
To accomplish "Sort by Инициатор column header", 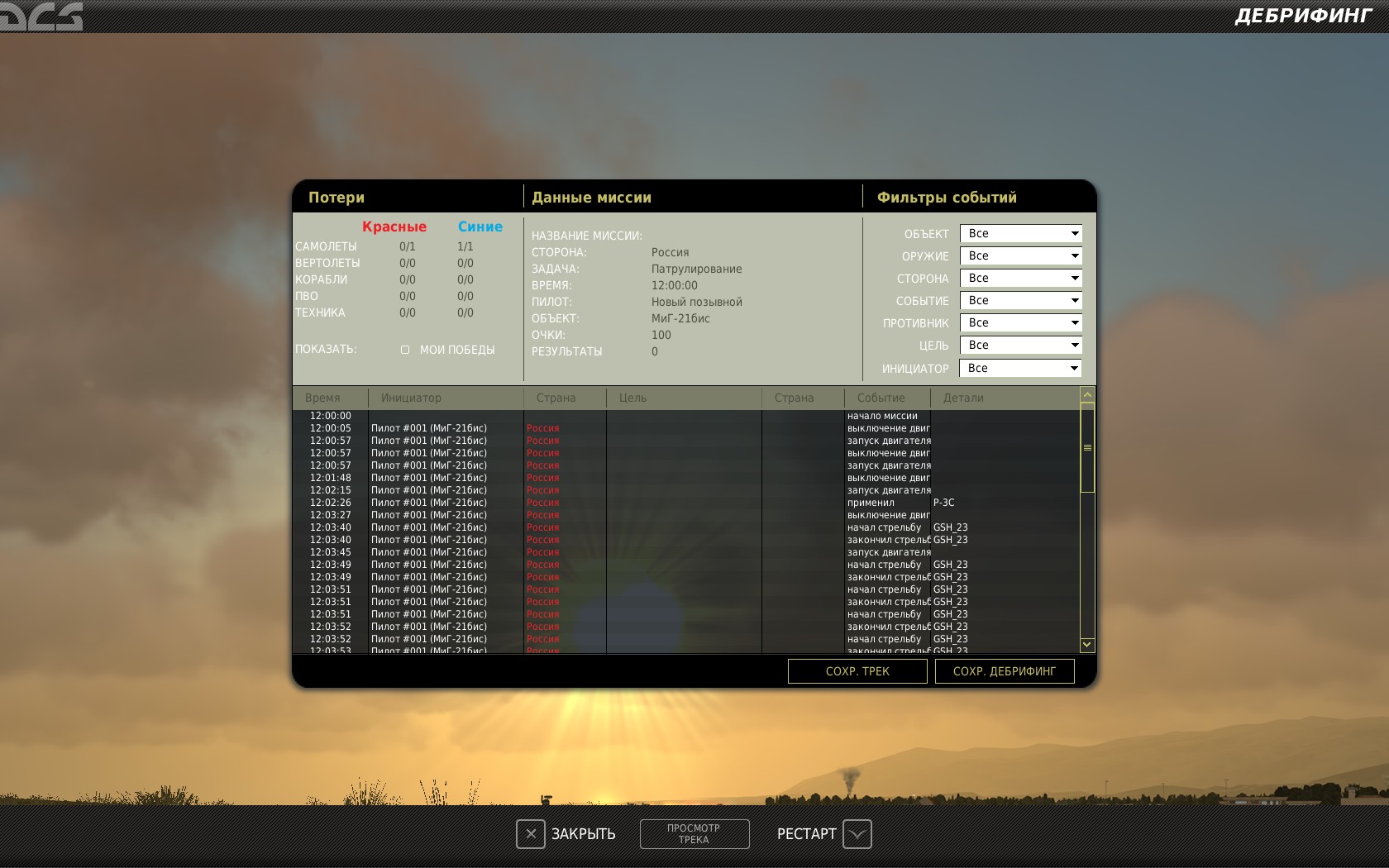I will point(446,398).
